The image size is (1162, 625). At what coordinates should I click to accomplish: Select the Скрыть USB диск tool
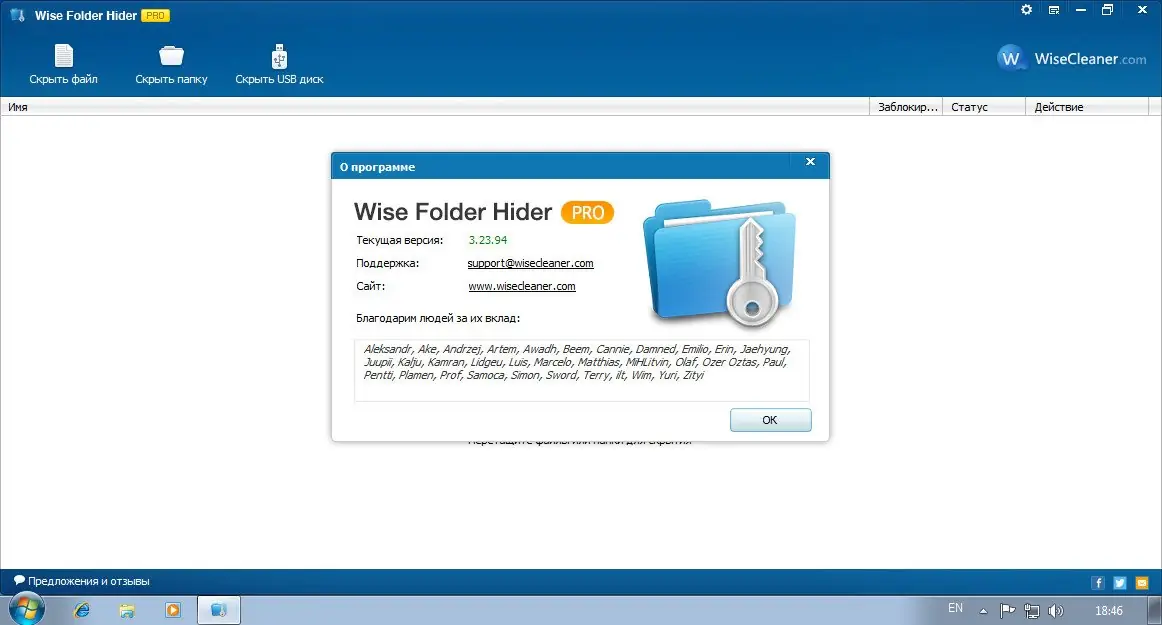coord(279,62)
